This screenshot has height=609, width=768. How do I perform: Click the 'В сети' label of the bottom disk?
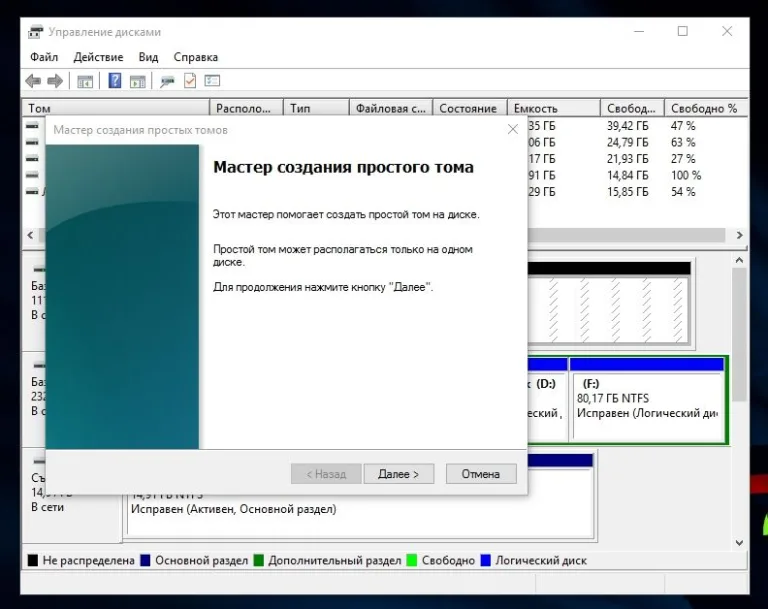[48, 507]
